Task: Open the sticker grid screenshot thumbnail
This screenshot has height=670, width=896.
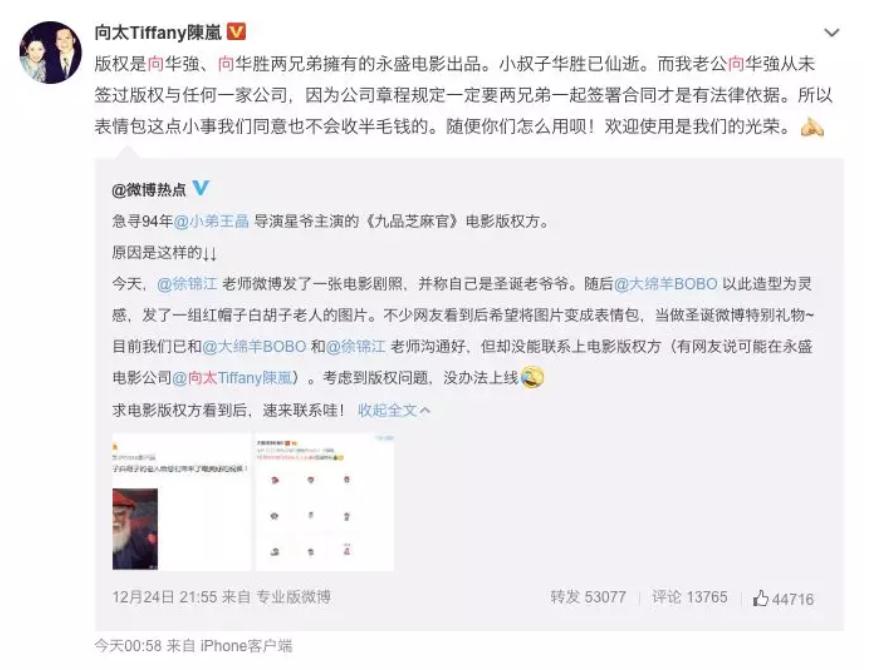Action: (325, 502)
